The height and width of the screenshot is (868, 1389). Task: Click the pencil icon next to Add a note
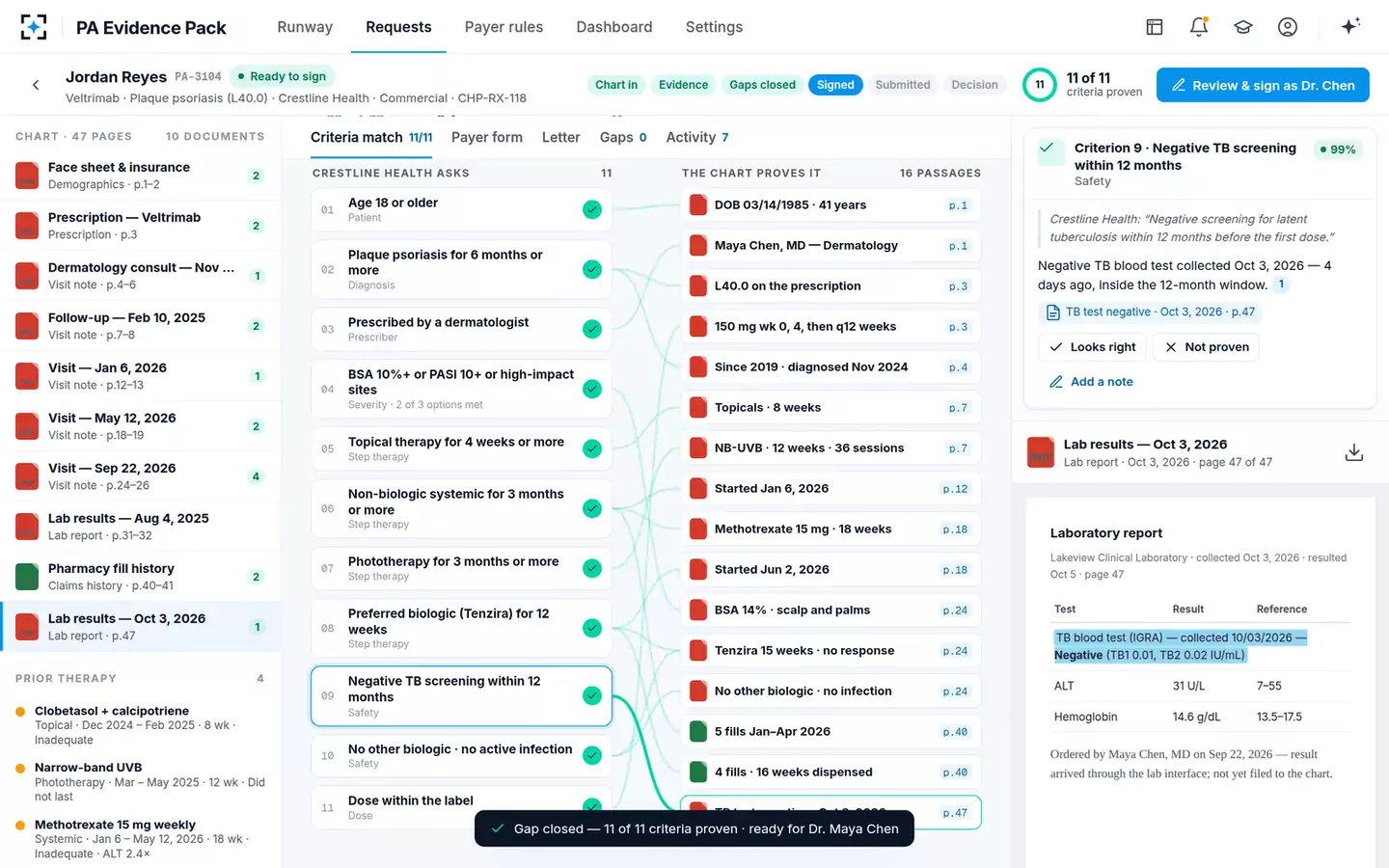click(x=1056, y=382)
